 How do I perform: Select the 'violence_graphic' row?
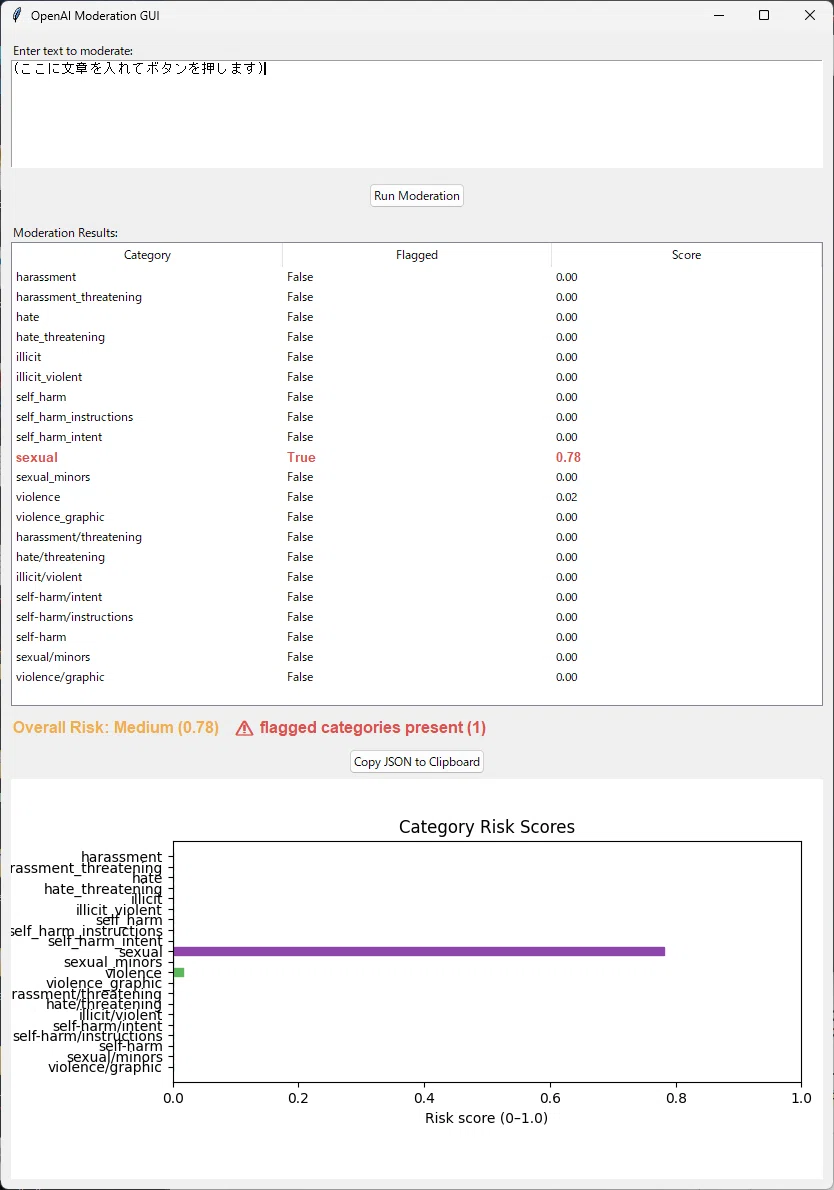pyautogui.click(x=417, y=517)
